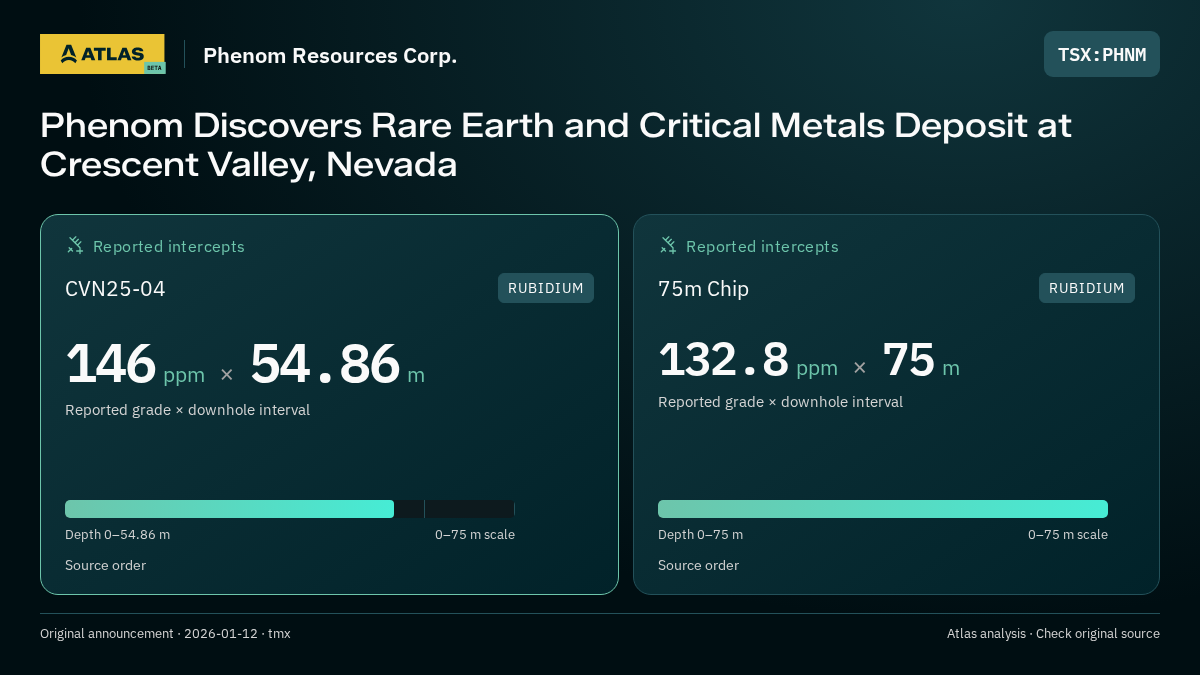Click the 146 ppm grade value
The height and width of the screenshot is (675, 1200).
pyautogui.click(x=135, y=365)
